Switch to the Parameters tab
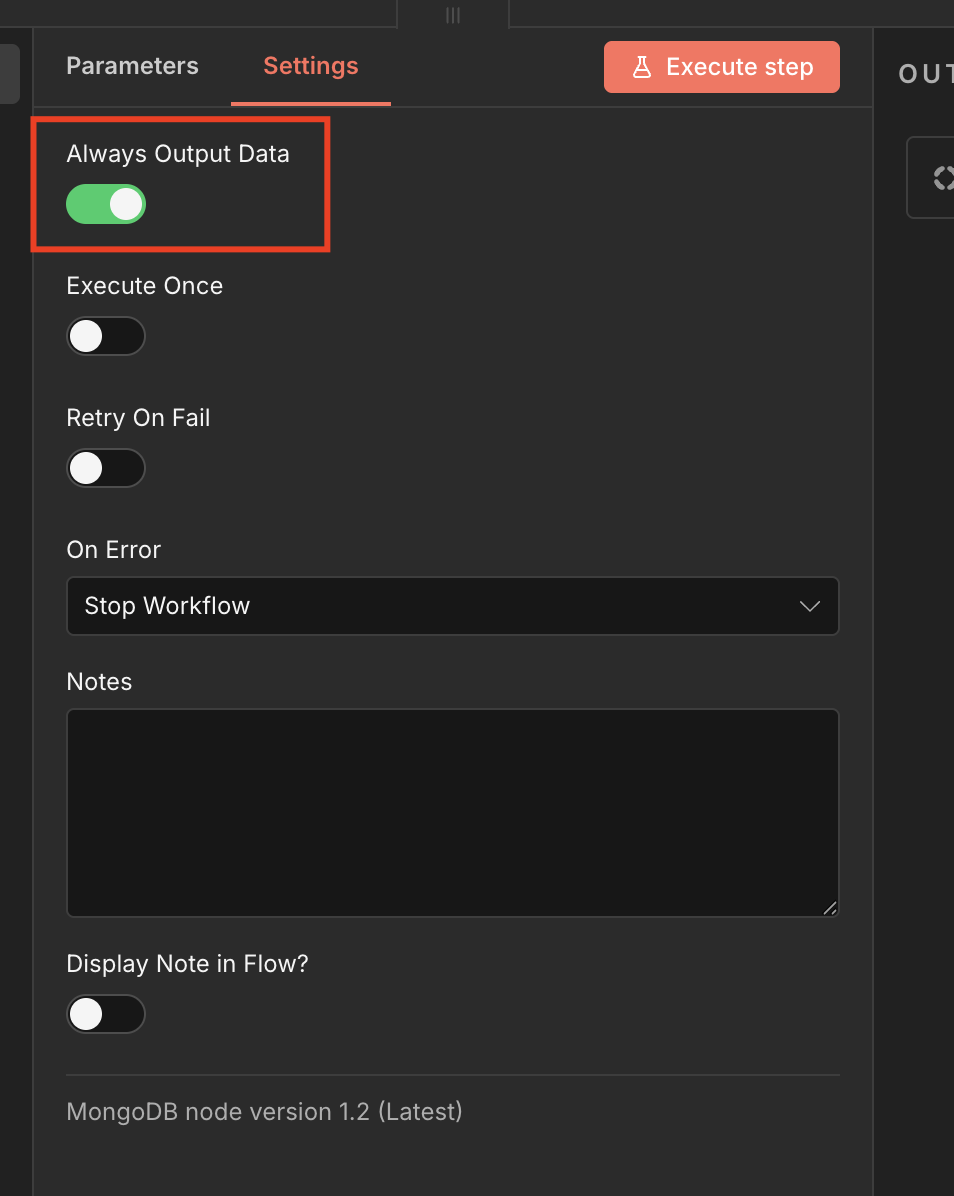954x1196 pixels. pyautogui.click(x=132, y=66)
